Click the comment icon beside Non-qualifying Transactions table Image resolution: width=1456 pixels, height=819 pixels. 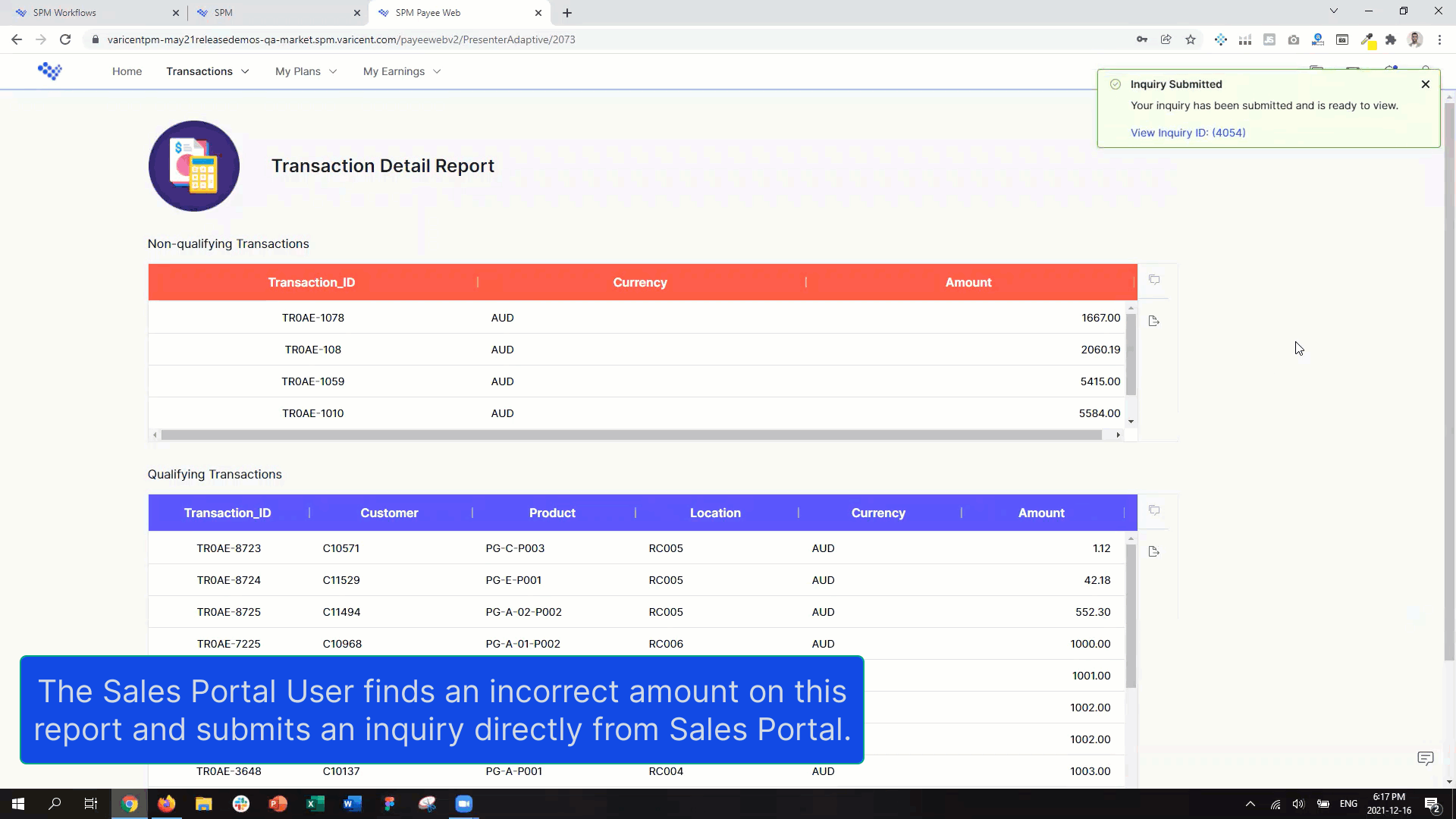1154,280
